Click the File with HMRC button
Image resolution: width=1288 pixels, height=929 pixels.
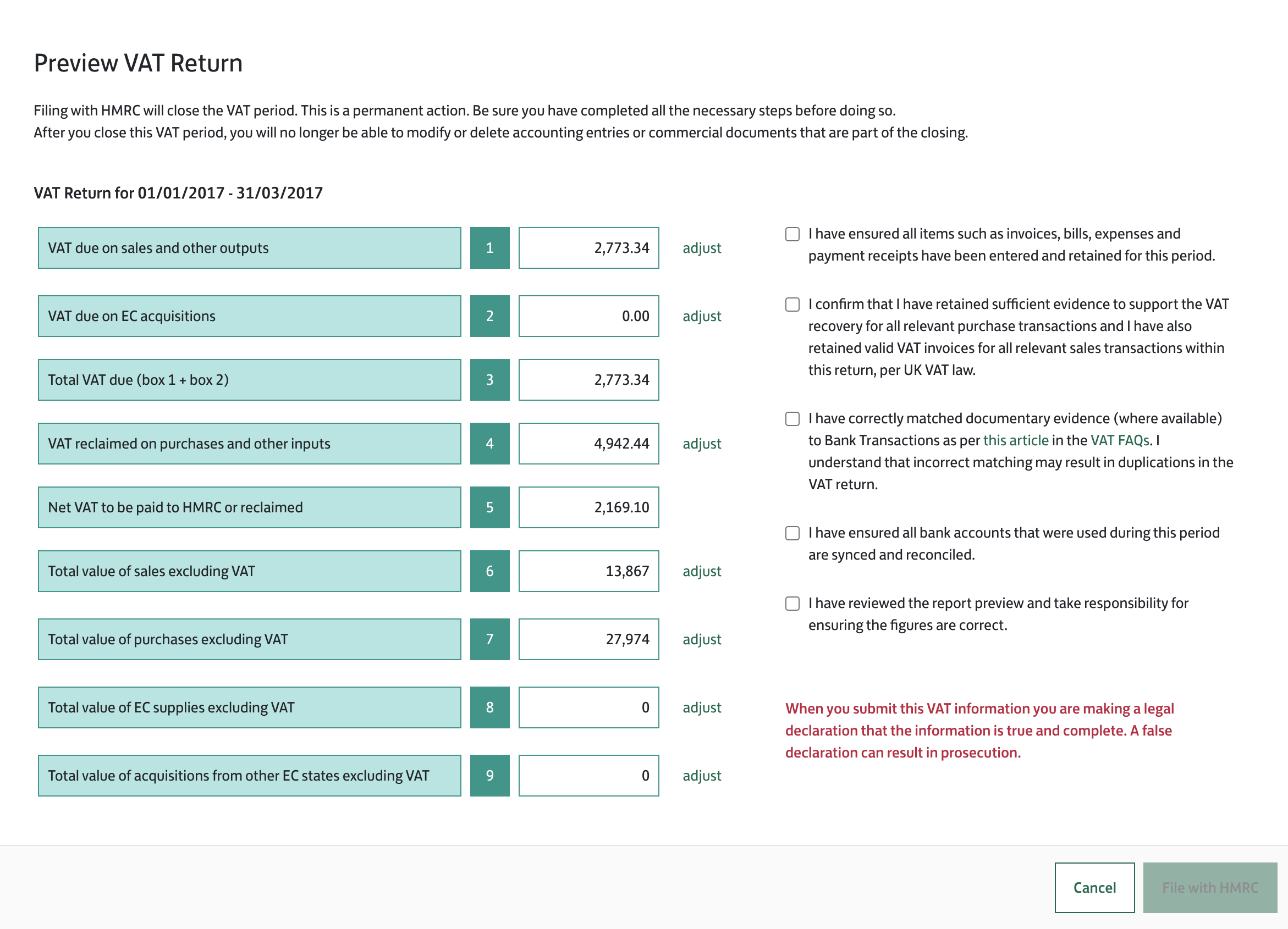coord(1209,888)
